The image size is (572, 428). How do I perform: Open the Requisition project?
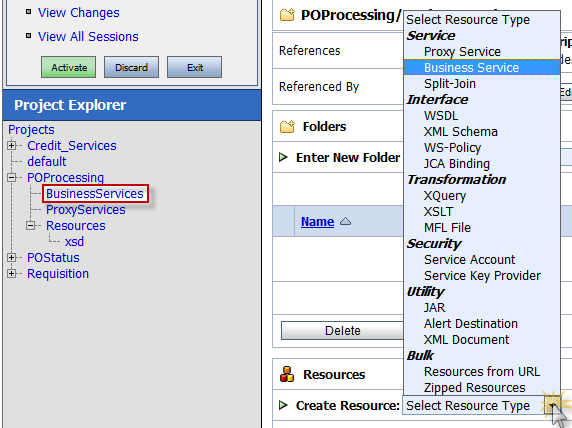click(x=58, y=274)
